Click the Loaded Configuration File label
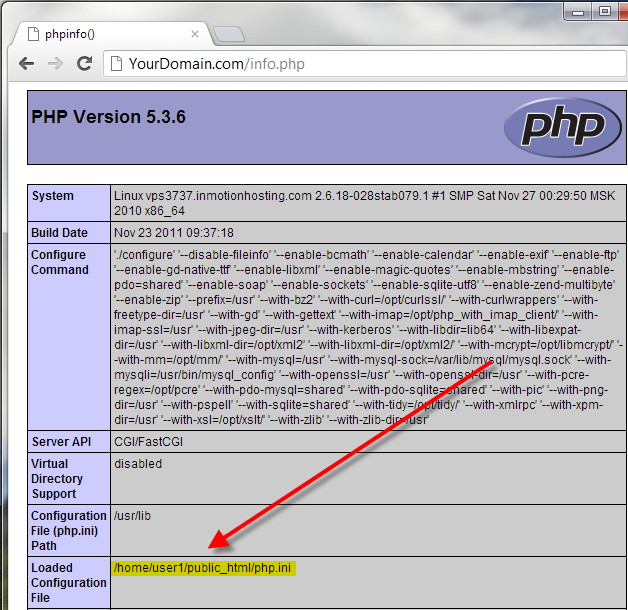This screenshot has height=610, width=628. (69, 583)
